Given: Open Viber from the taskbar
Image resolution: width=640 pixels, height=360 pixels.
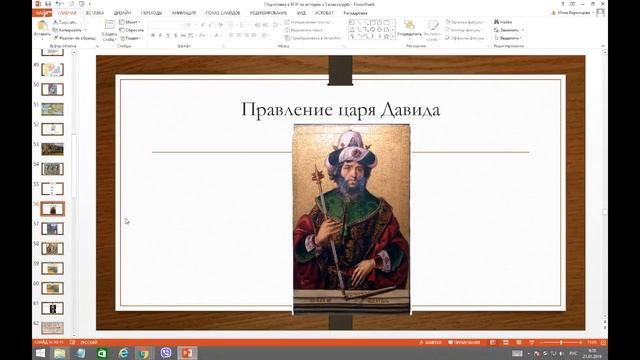Looking at the screenshot, I should coord(166,353).
